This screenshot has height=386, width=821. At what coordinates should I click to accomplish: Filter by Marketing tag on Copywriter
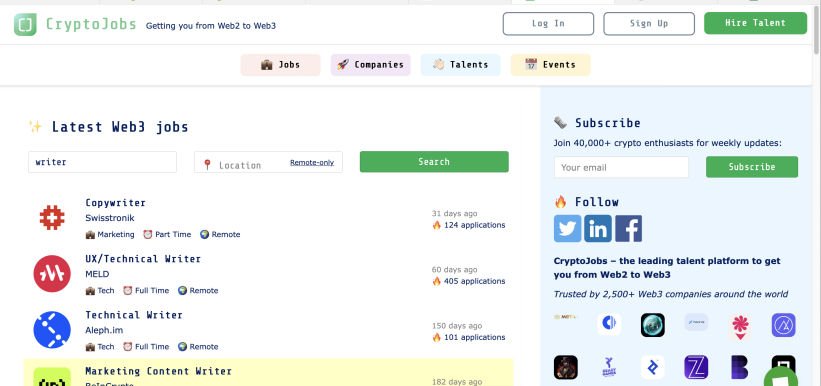(110, 235)
